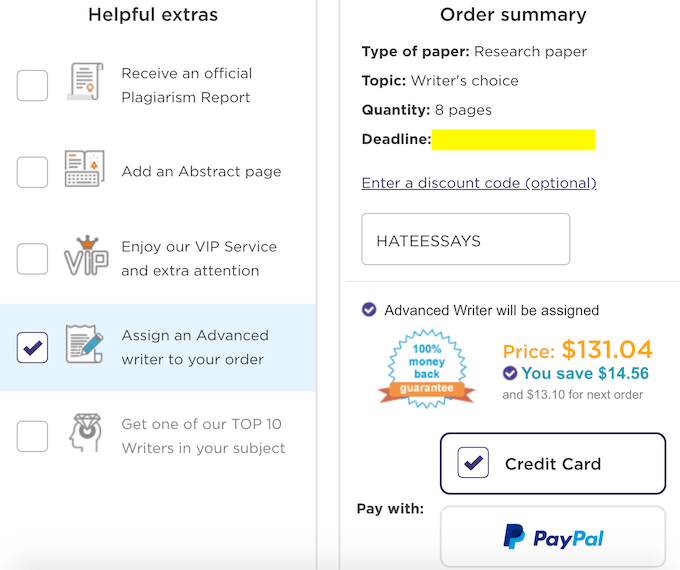The height and width of the screenshot is (570, 680).
Task: Click the HATEESSAYS discount code field
Action: coord(465,240)
